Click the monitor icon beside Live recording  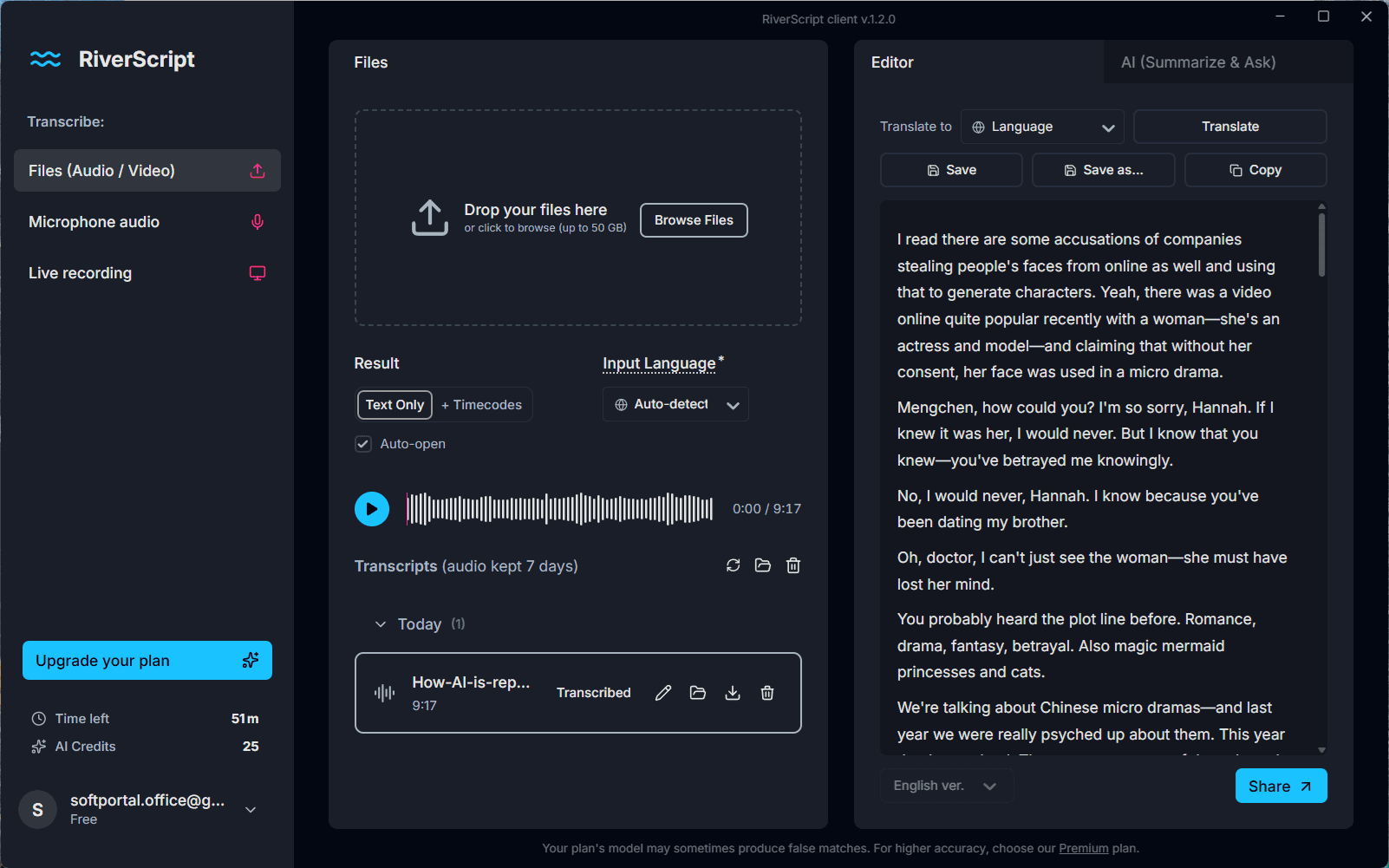pos(258,273)
